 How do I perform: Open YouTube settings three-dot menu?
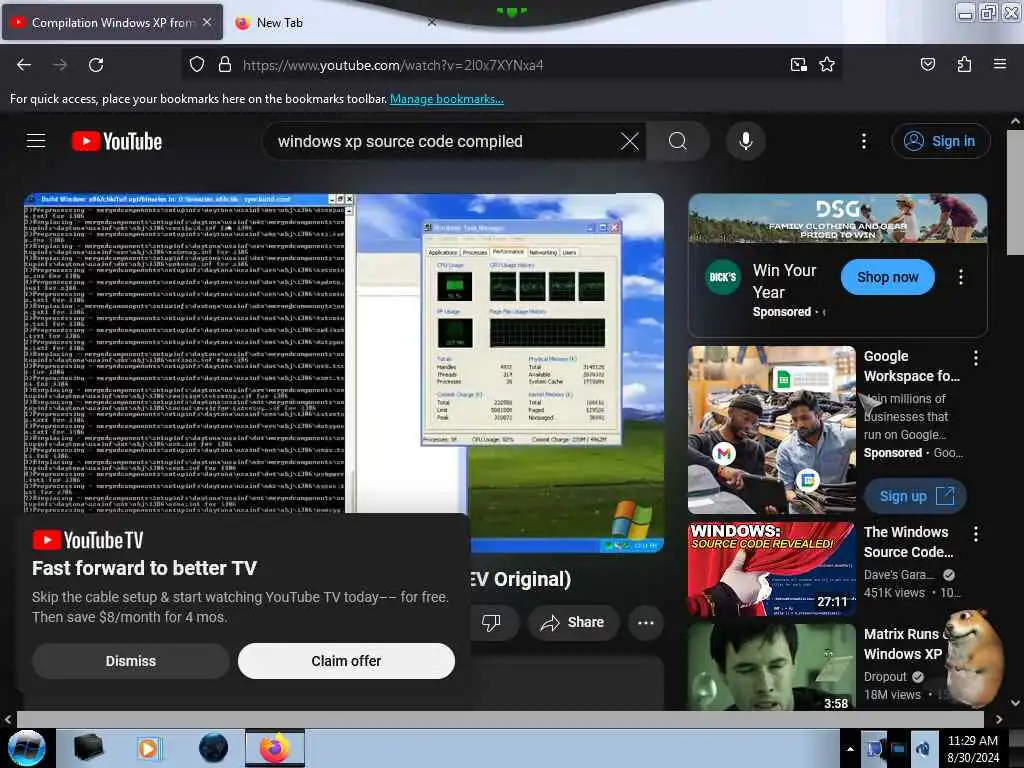[x=863, y=141]
